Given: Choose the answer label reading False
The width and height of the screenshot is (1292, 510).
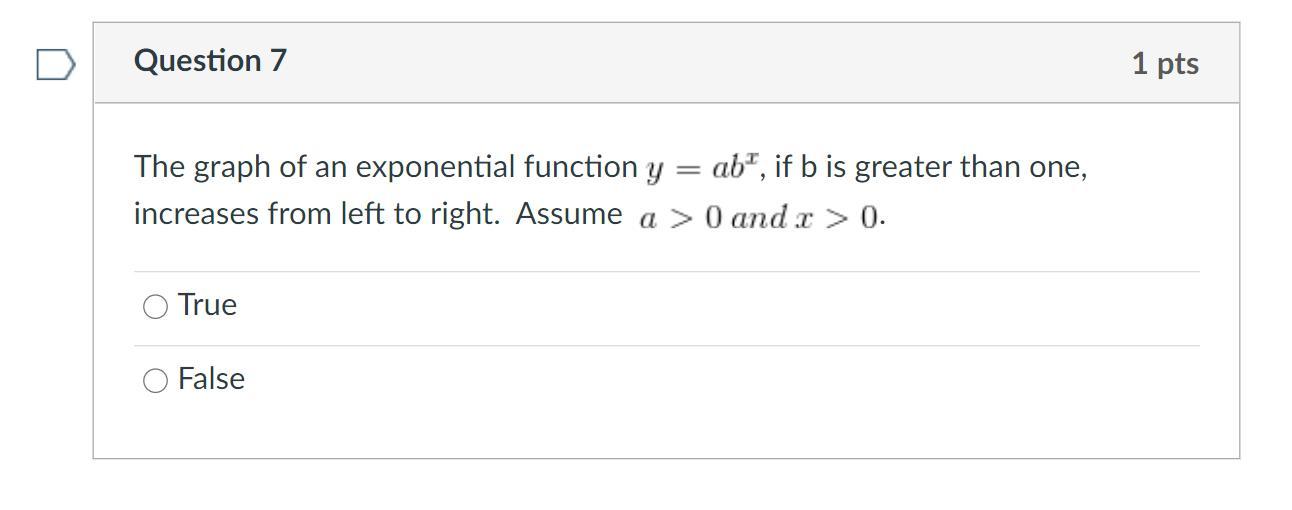Looking at the screenshot, I should coord(211,379).
